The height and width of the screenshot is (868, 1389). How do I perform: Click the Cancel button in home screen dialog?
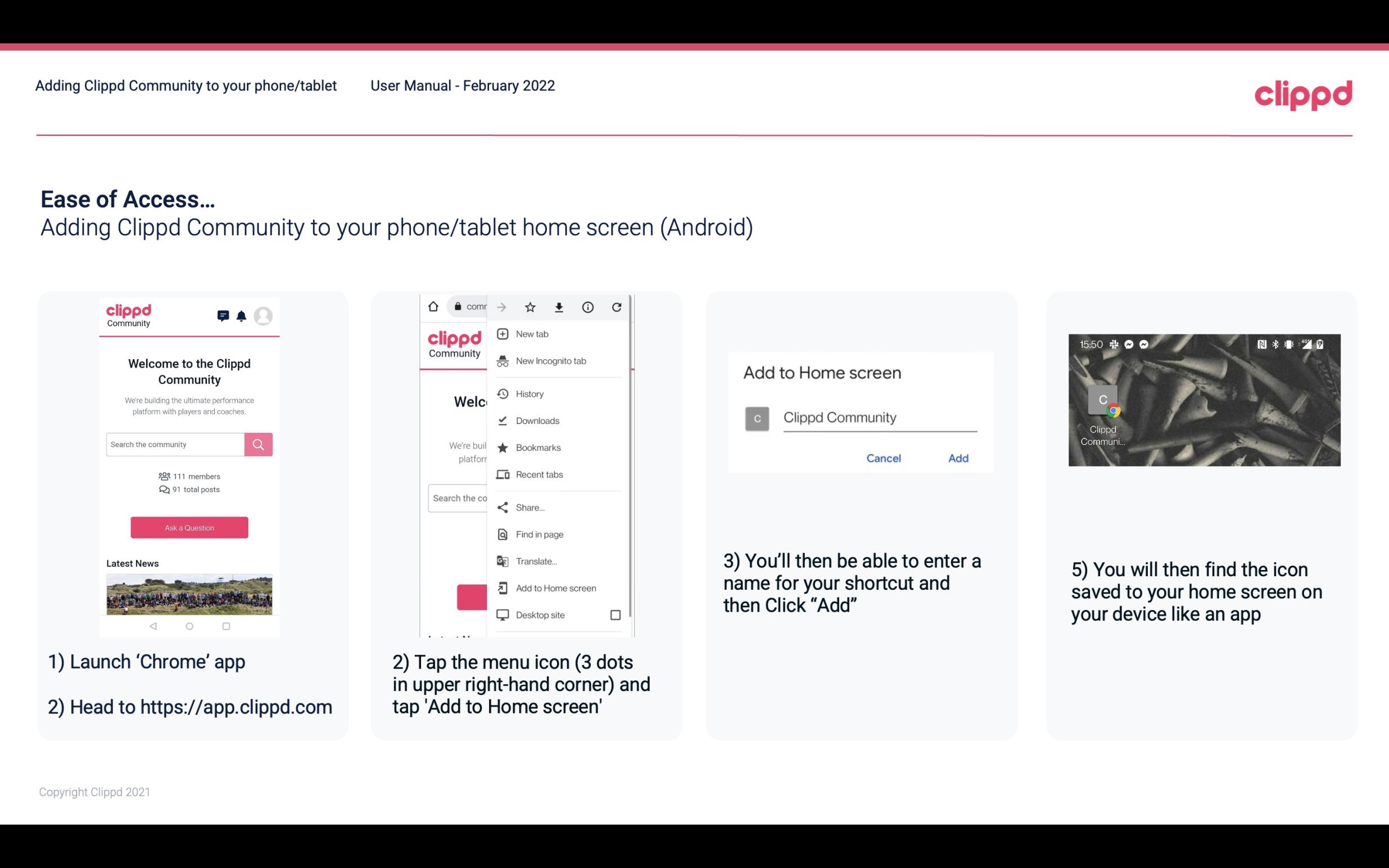click(883, 458)
